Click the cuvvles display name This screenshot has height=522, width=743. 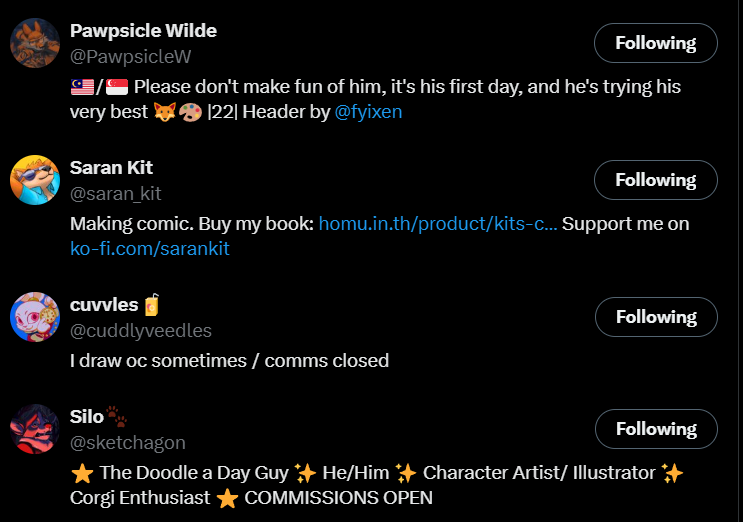coord(104,304)
